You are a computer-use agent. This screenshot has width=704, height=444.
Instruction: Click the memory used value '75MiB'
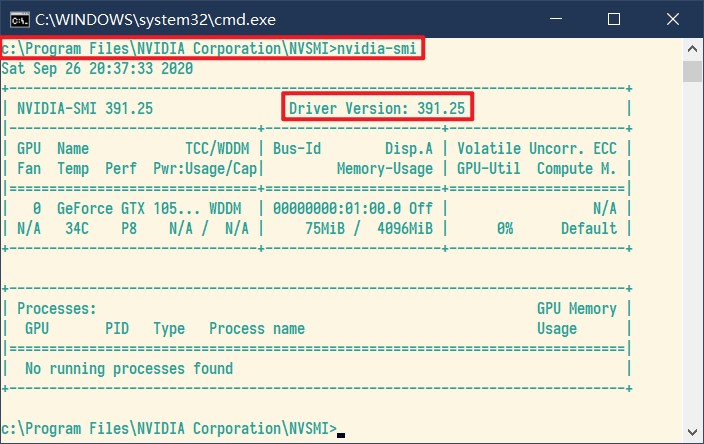pos(325,228)
